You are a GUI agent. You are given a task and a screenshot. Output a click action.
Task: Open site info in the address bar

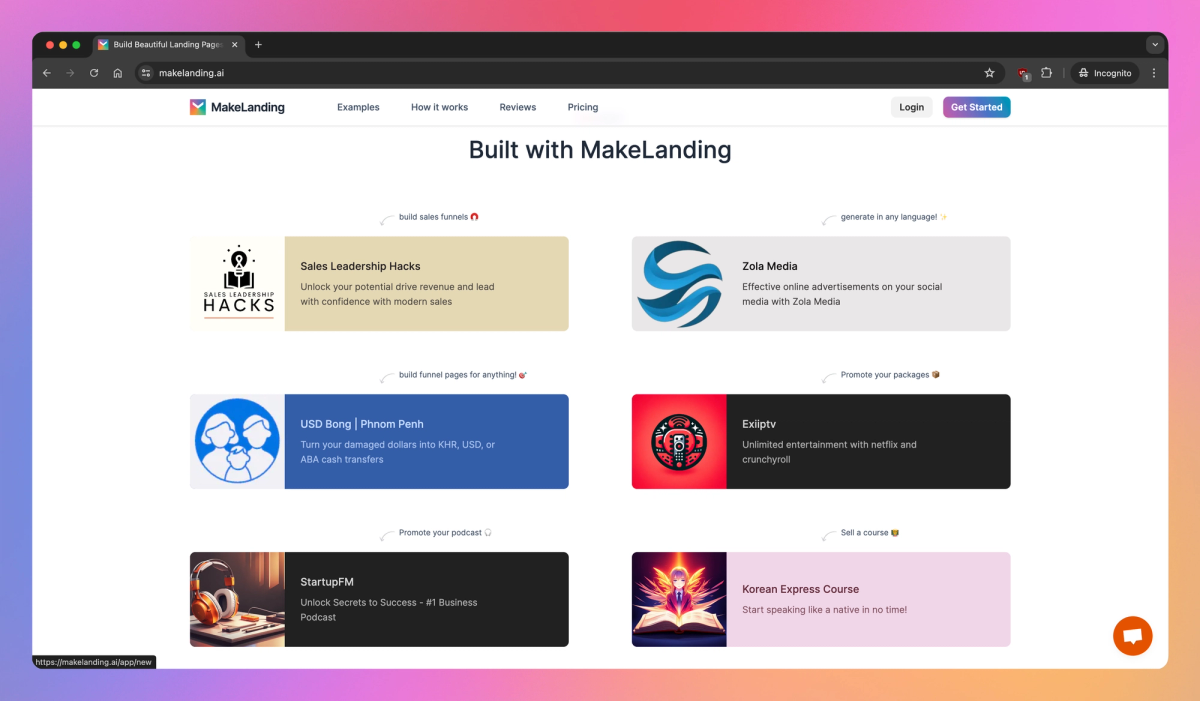coord(145,72)
